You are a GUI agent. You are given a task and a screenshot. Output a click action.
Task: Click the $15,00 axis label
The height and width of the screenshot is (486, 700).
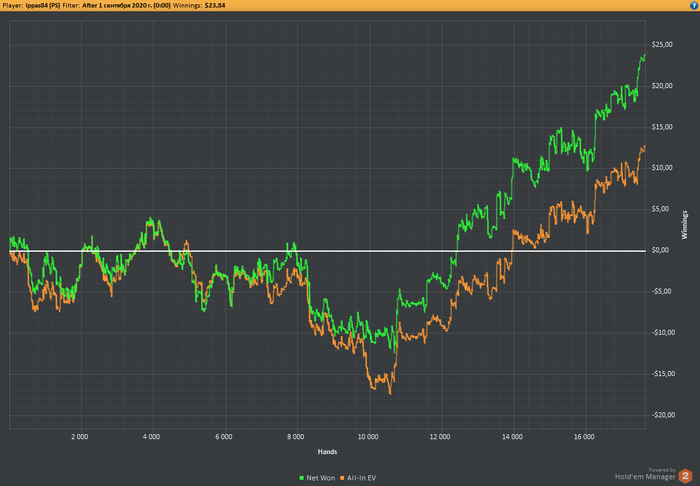[x=662, y=127]
